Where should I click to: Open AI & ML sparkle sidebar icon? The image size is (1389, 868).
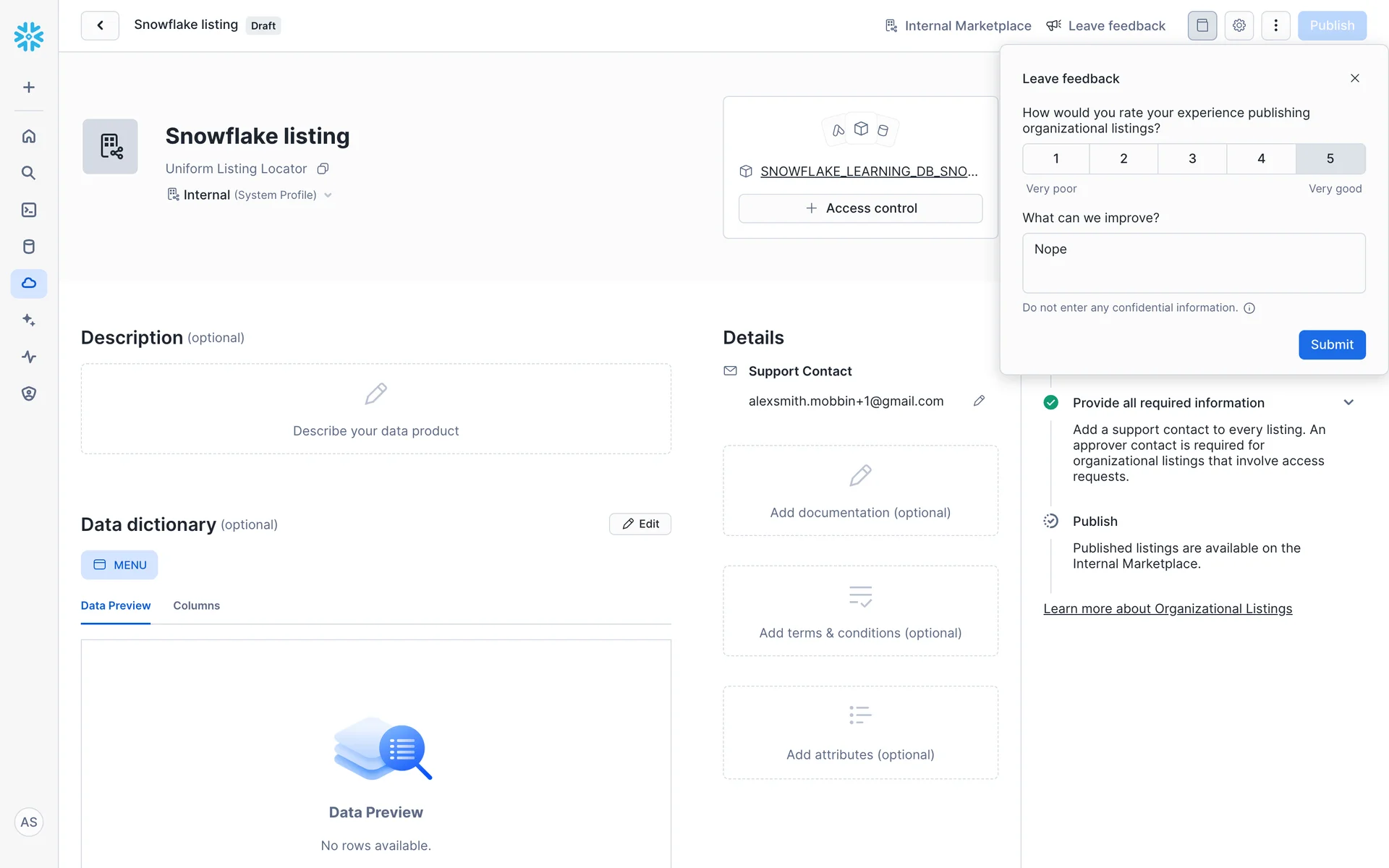[x=29, y=320]
